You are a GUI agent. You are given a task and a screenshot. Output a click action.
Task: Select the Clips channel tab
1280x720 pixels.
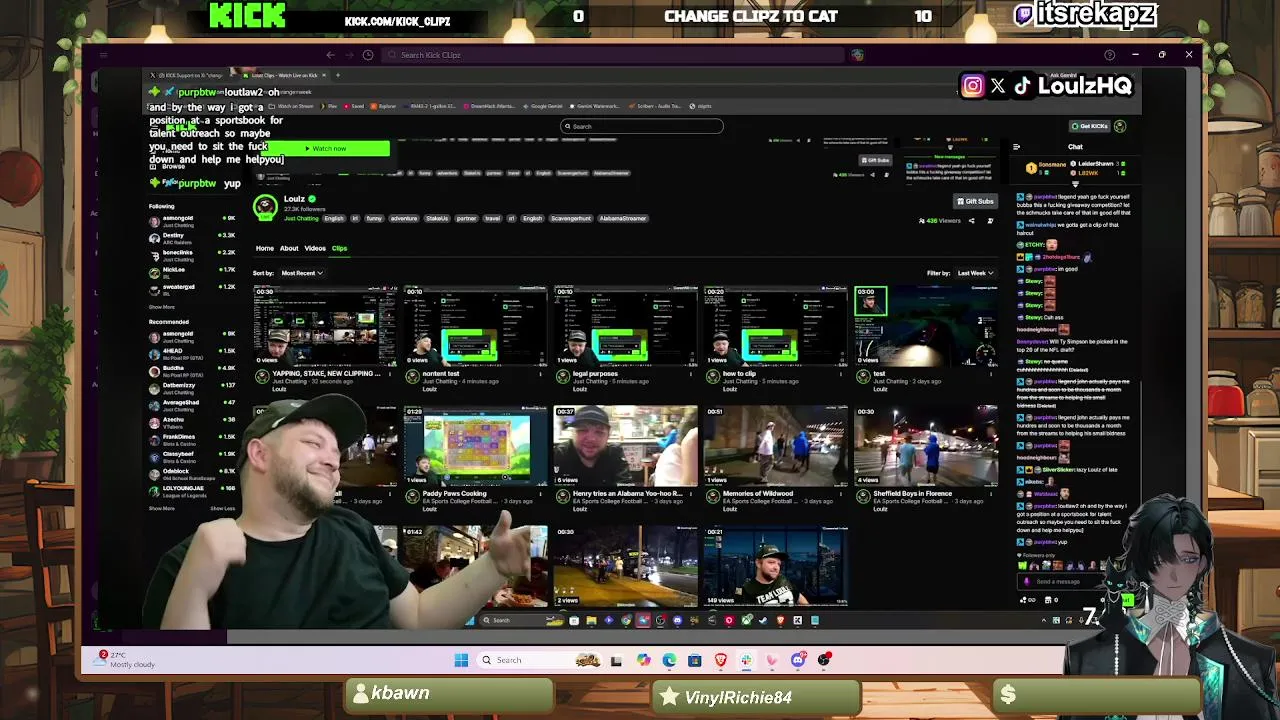[340, 248]
